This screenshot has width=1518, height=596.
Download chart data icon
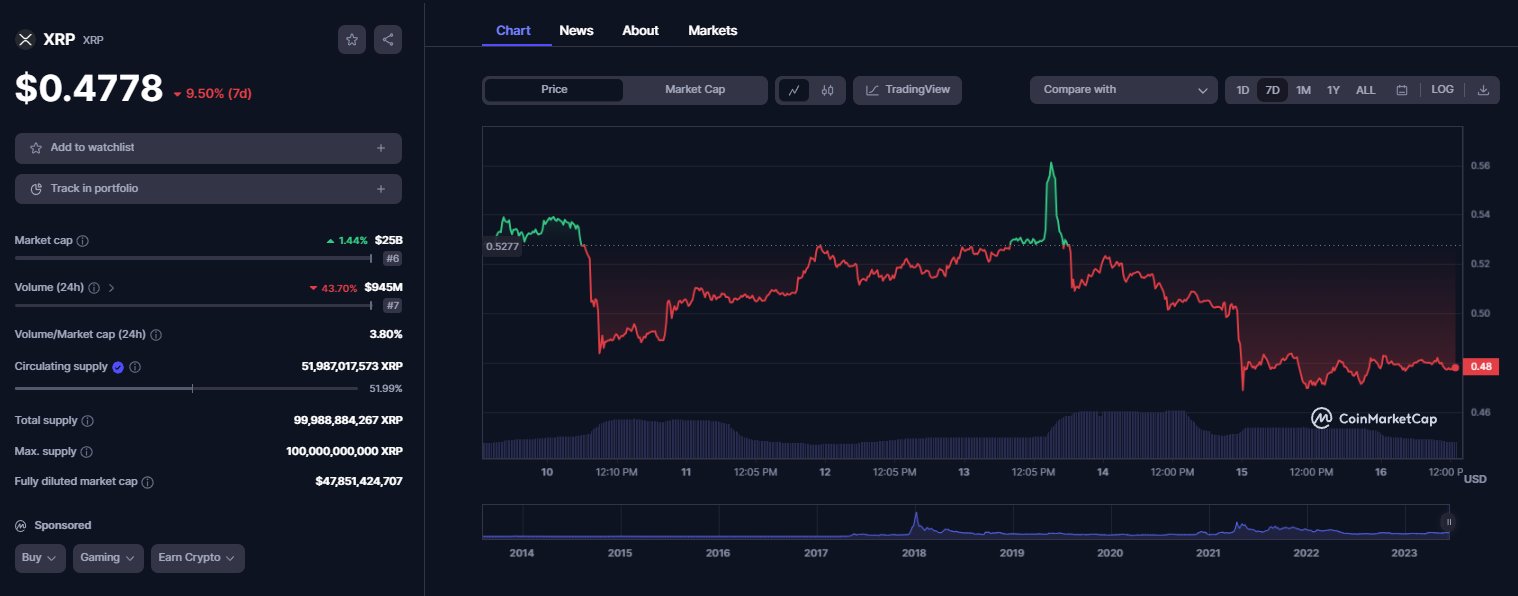click(1483, 90)
